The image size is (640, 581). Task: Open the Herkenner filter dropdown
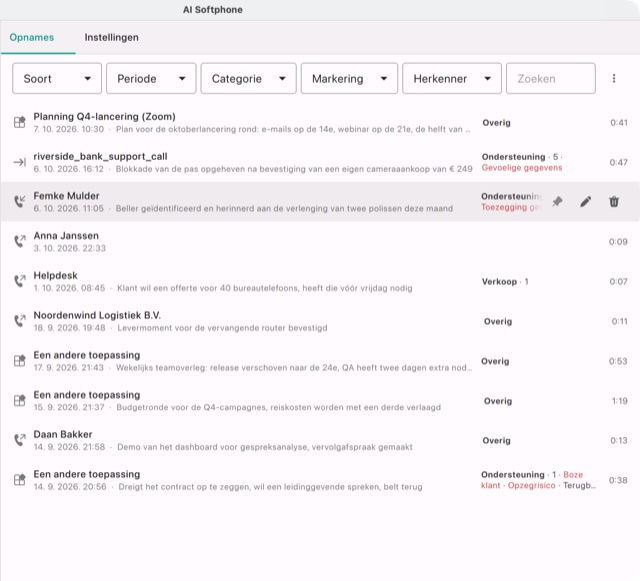[x=452, y=78]
